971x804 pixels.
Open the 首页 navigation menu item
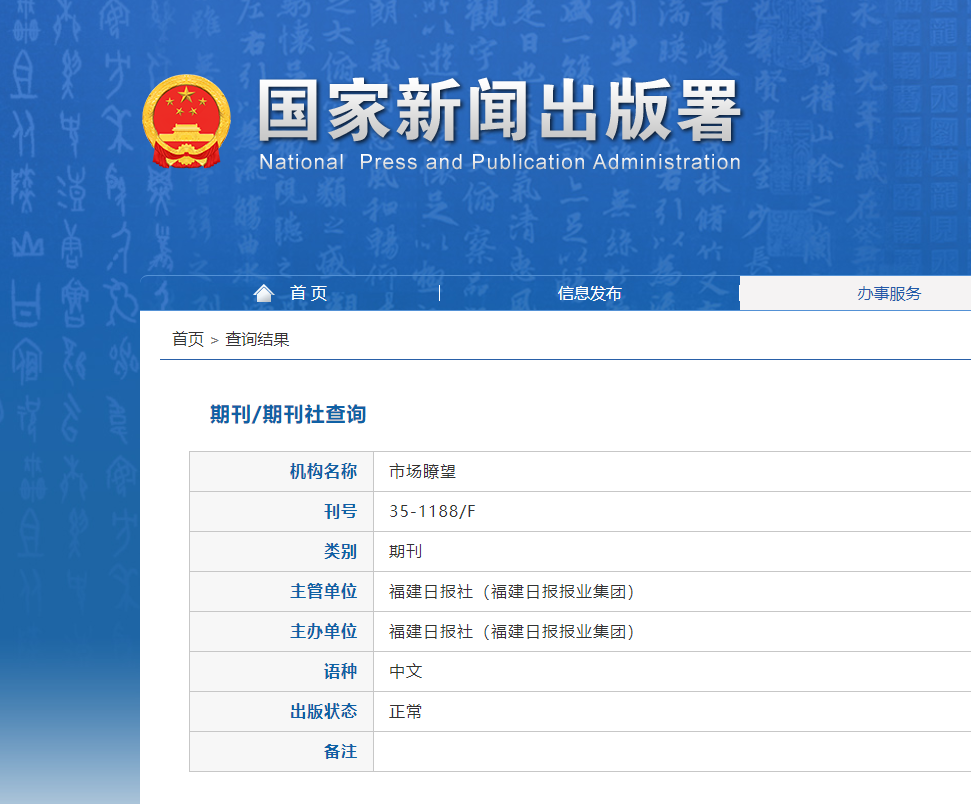[x=308, y=293]
